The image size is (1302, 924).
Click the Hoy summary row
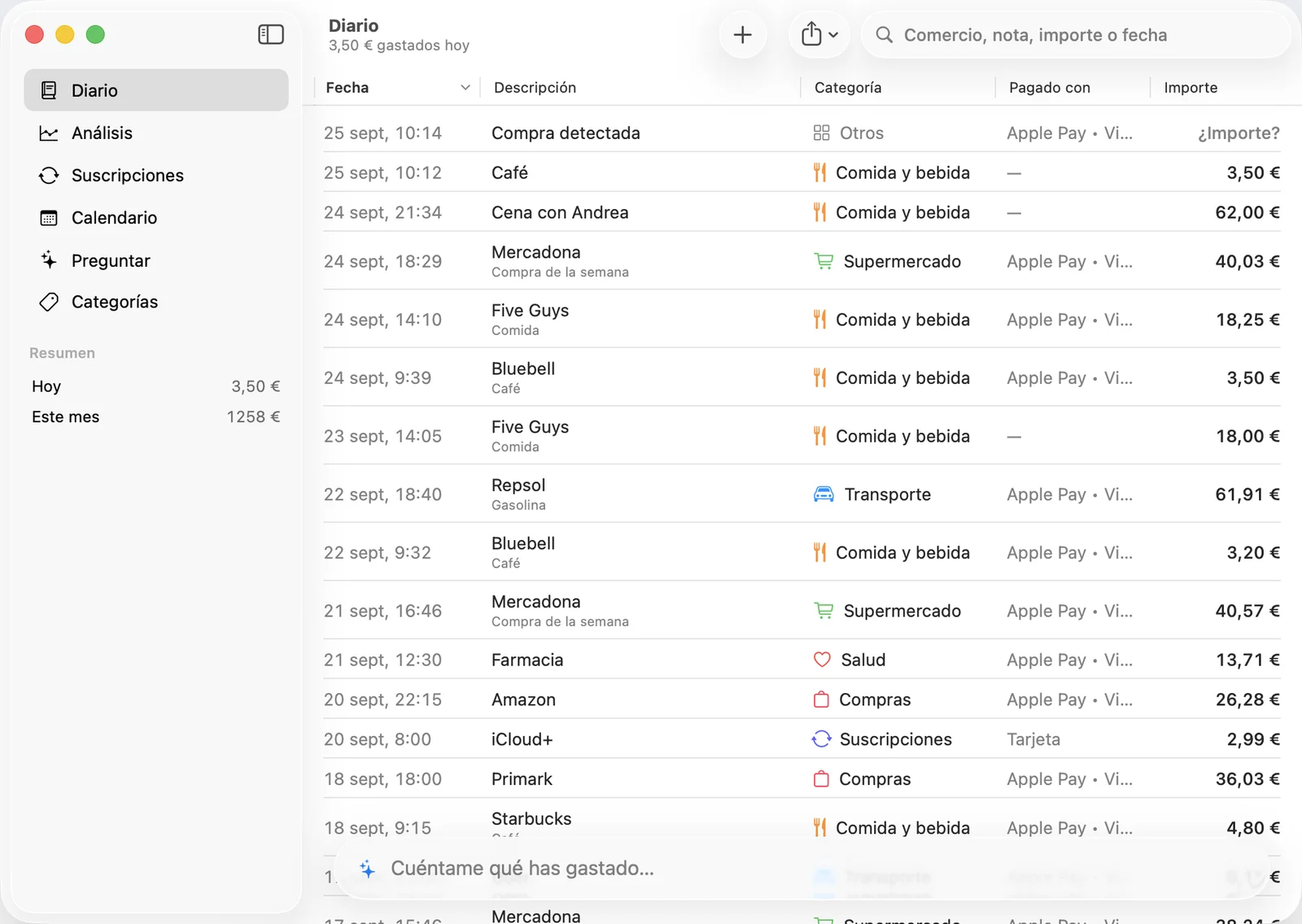pos(156,386)
